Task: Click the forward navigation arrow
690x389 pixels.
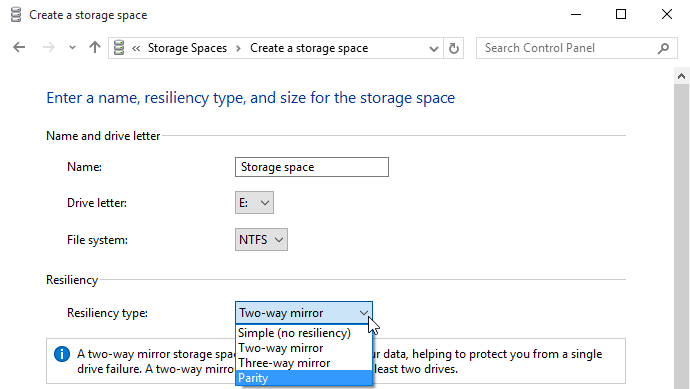Action: tap(48, 48)
